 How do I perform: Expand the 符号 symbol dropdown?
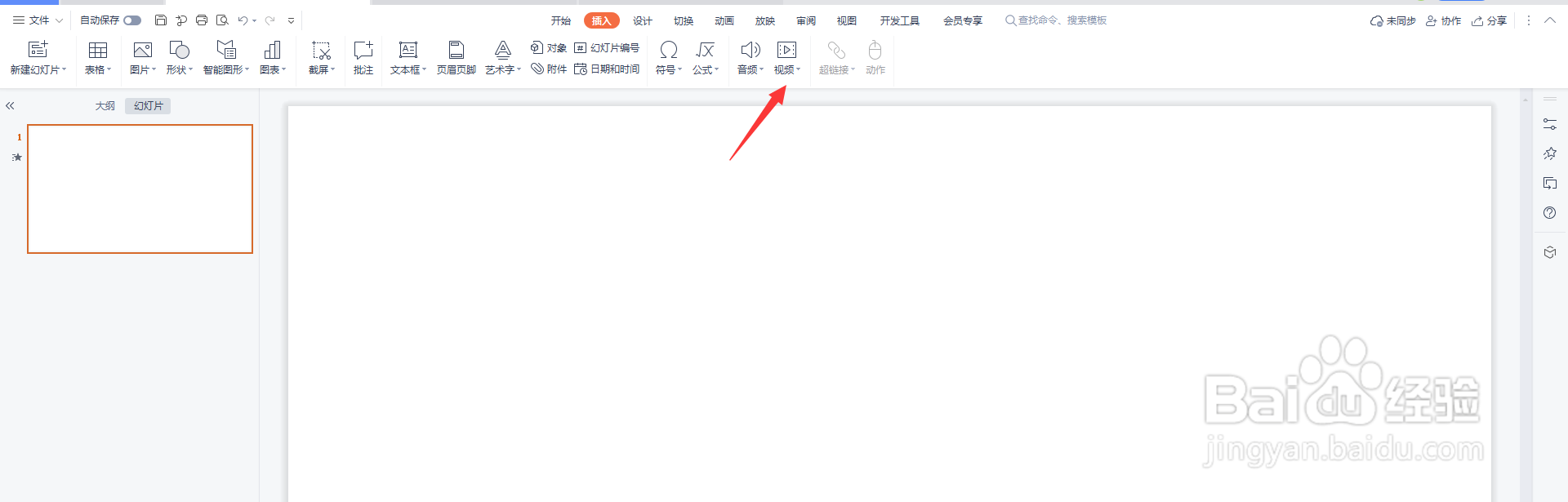tap(679, 69)
